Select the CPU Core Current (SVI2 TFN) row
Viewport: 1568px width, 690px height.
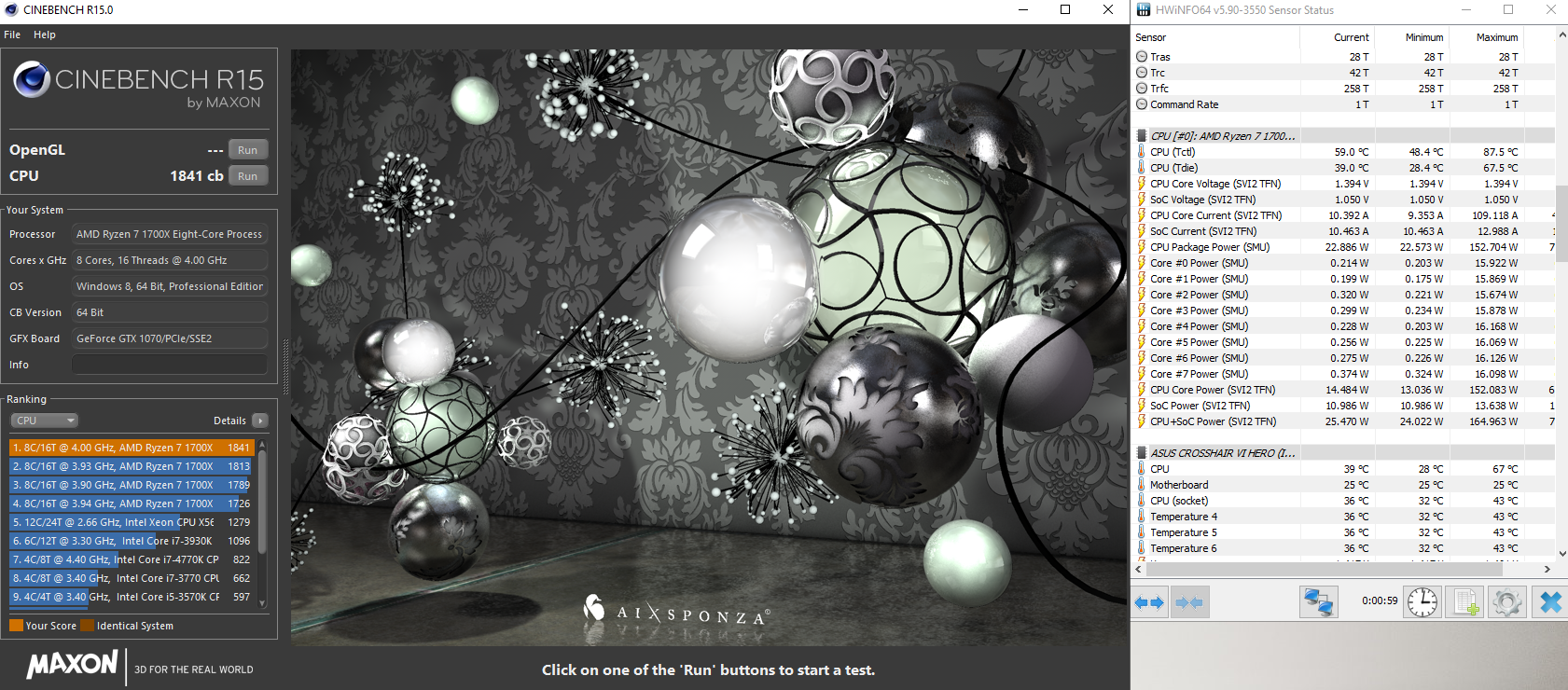[x=1343, y=215]
